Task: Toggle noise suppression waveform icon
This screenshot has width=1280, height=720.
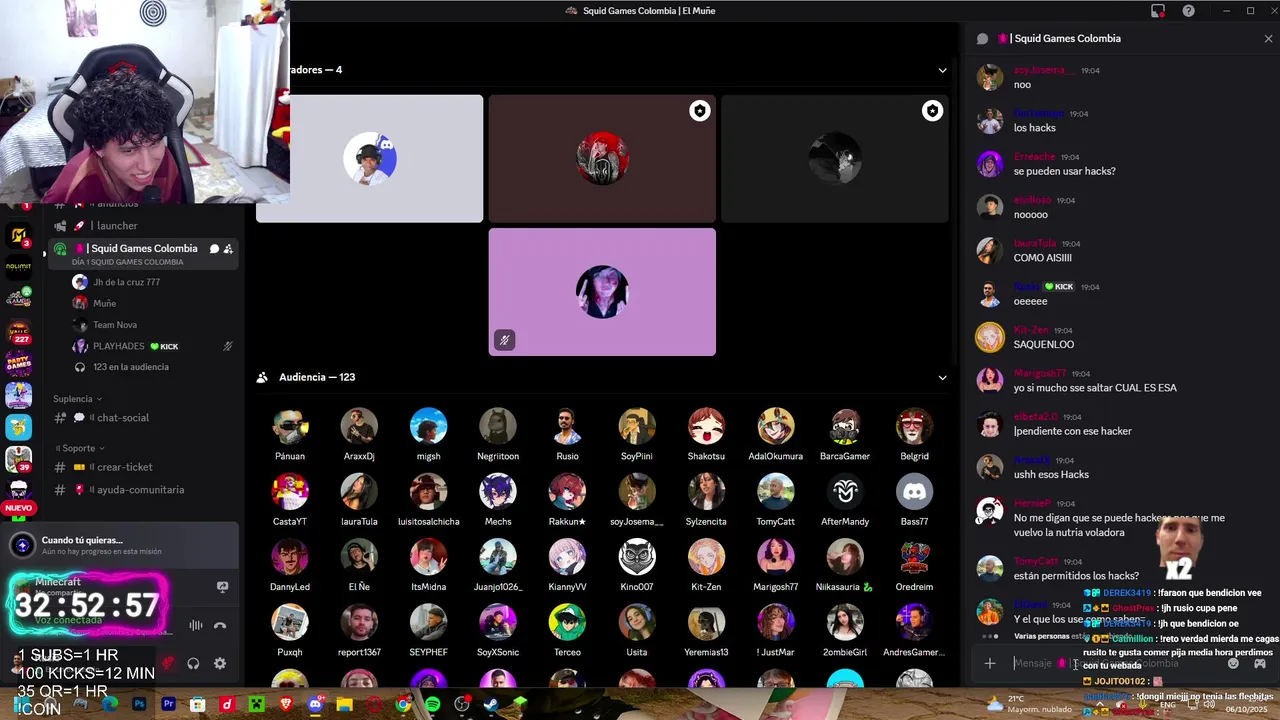Action: point(196,626)
